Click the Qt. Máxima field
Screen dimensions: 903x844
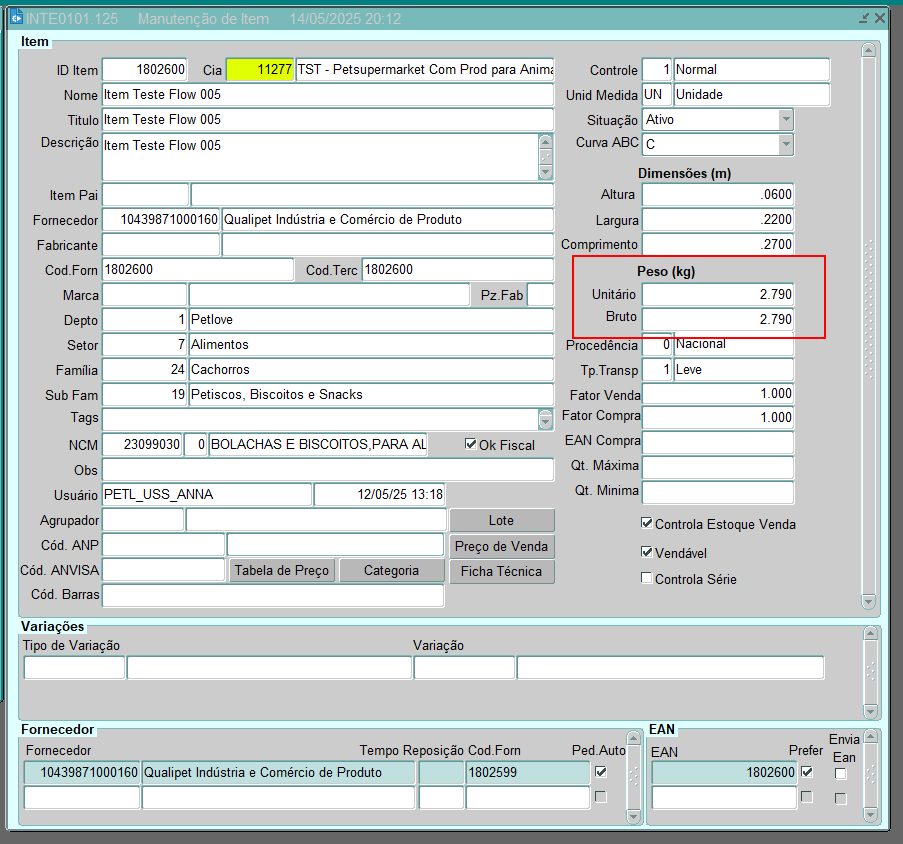coord(718,467)
